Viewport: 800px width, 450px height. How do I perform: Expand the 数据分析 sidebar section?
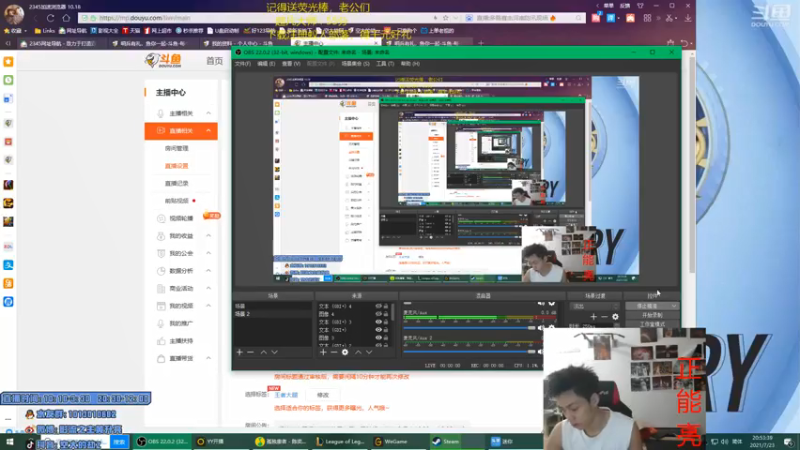pyautogui.click(x=209, y=271)
